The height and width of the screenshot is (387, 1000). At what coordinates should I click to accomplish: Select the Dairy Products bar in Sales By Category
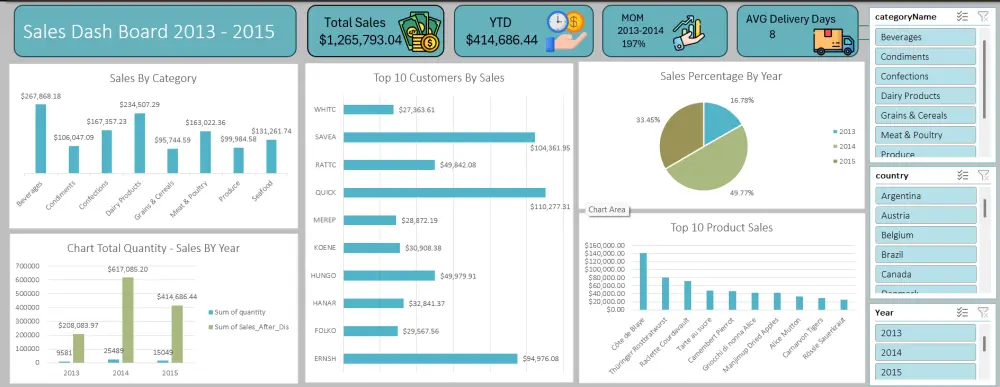click(140, 143)
